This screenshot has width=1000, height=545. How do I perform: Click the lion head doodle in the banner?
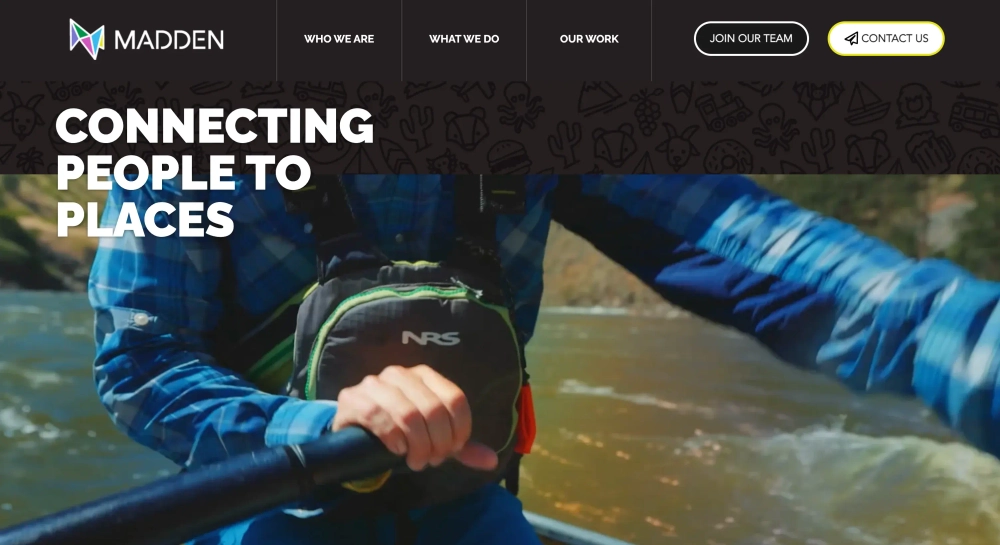pyautogui.click(x=916, y=105)
